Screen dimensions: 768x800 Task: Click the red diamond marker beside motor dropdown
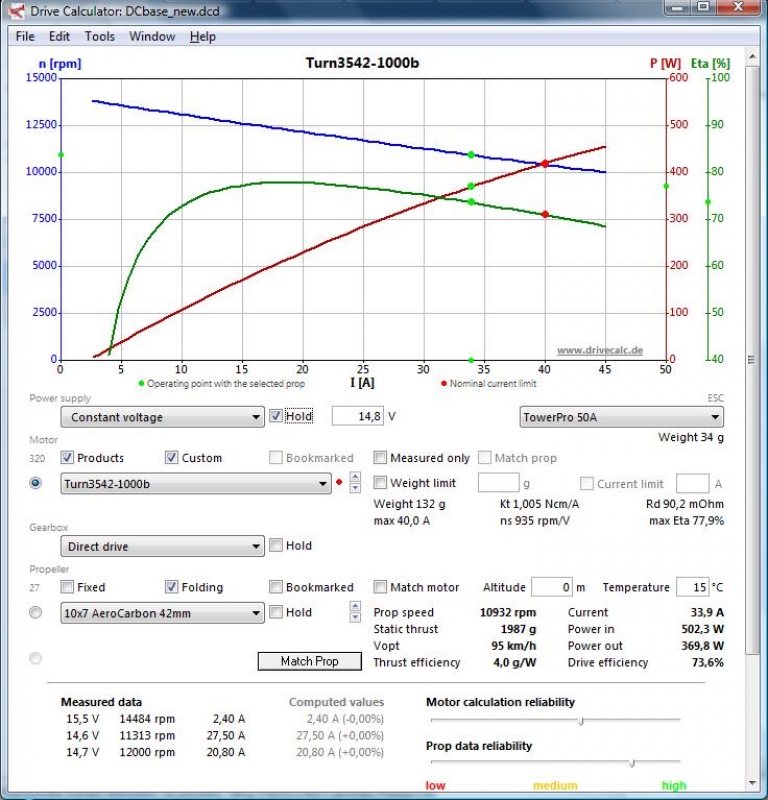tap(339, 484)
